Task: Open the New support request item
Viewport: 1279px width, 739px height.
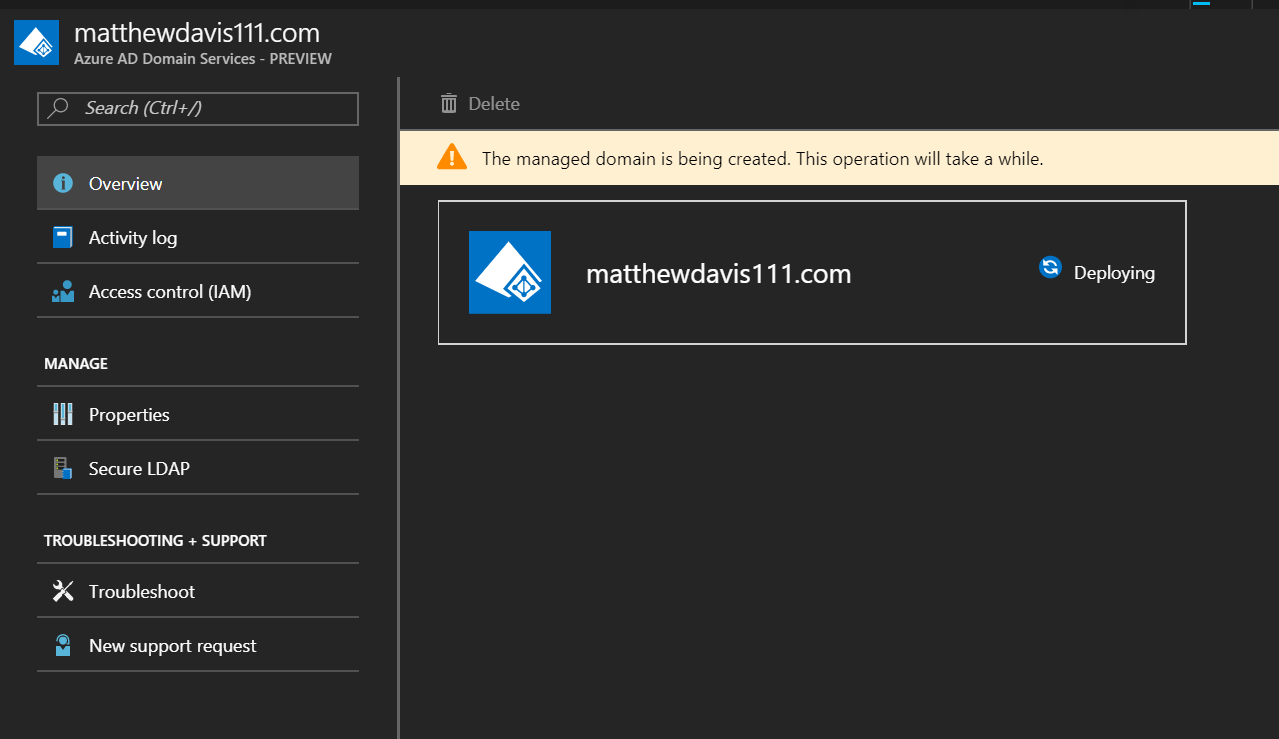Action: tap(198, 645)
